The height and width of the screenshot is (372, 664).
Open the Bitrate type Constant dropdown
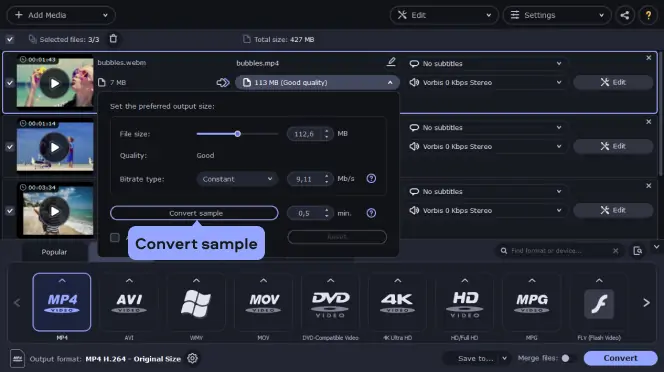(x=237, y=179)
